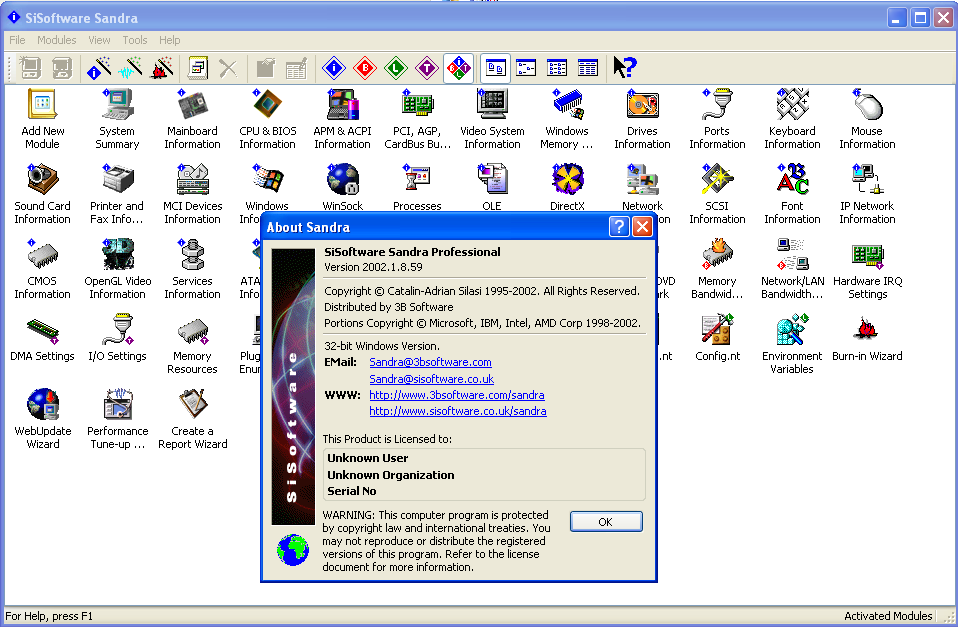Open the WebUpdate Wizard icon
This screenshot has width=958, height=627.
pos(42,405)
